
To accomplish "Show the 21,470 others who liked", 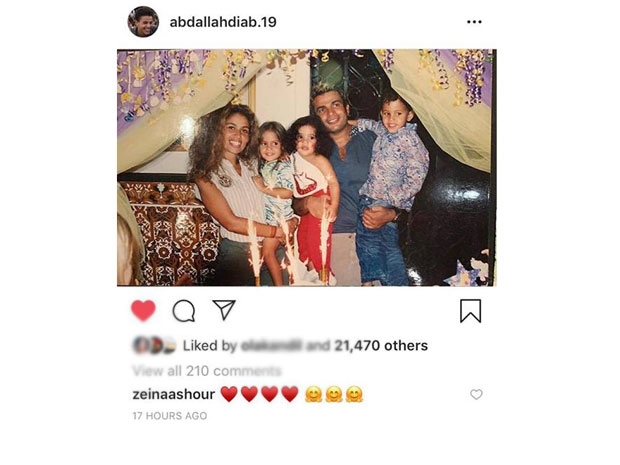I will pyautogui.click(x=381, y=346).
